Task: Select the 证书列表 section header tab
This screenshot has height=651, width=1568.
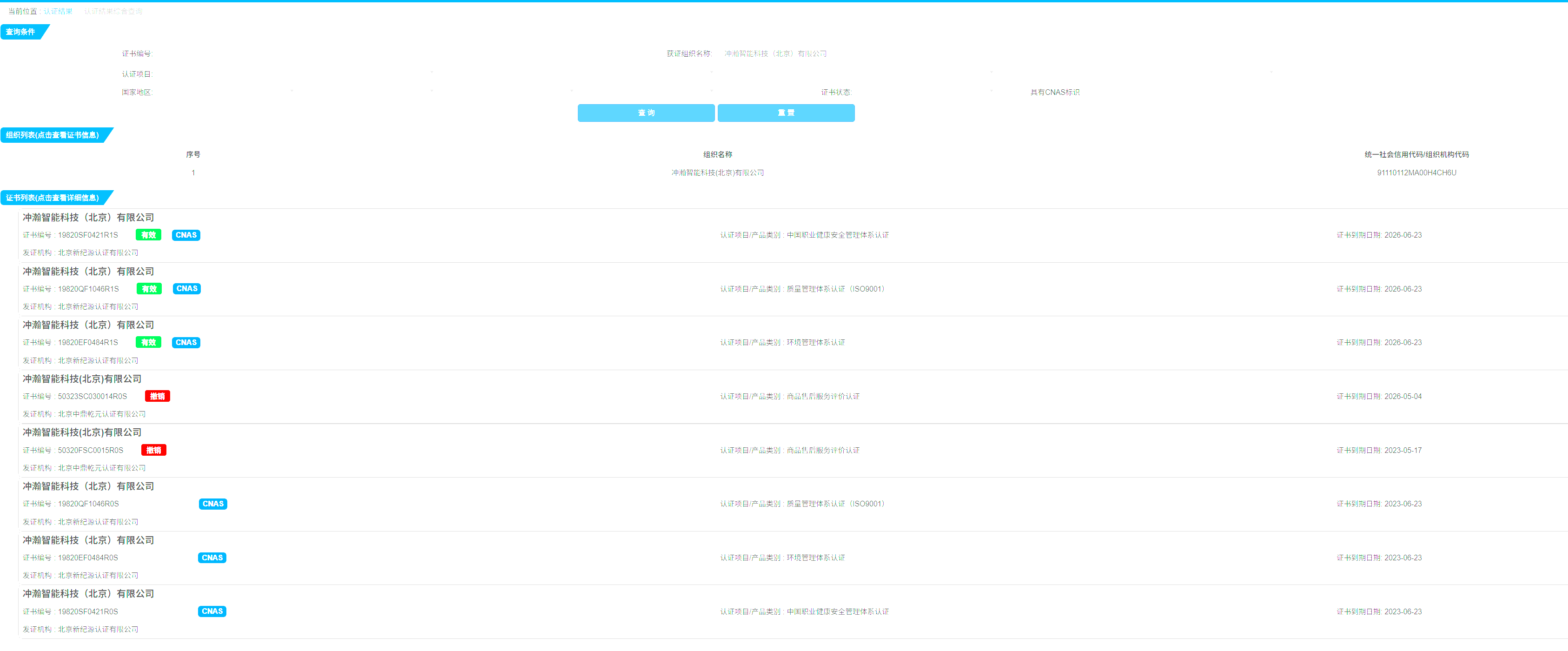Action: click(x=53, y=198)
